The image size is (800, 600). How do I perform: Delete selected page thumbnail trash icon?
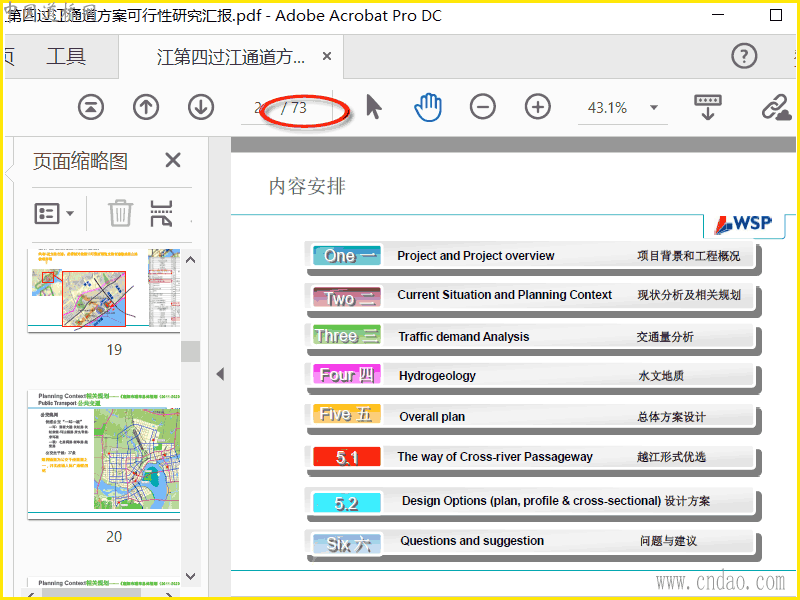coord(120,213)
